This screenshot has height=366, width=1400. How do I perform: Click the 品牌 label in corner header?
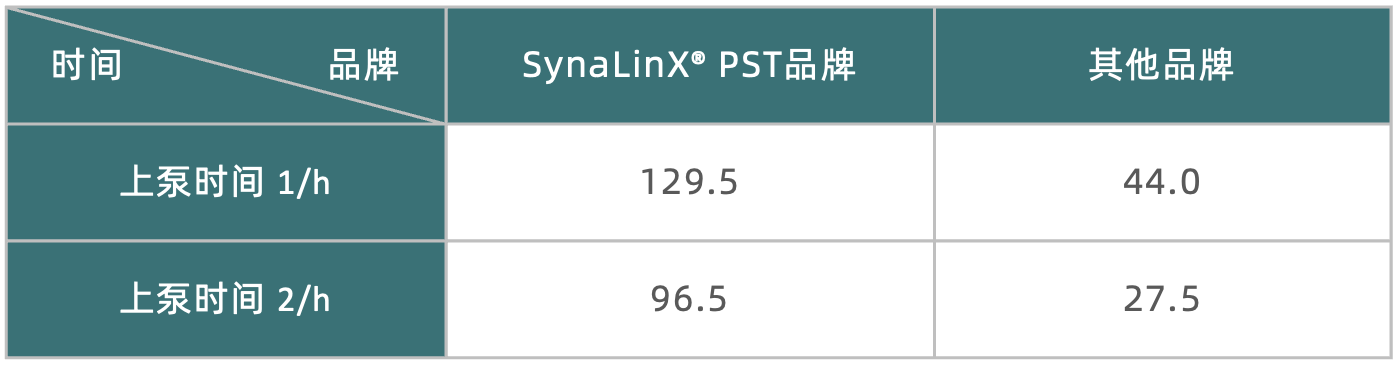click(x=364, y=66)
